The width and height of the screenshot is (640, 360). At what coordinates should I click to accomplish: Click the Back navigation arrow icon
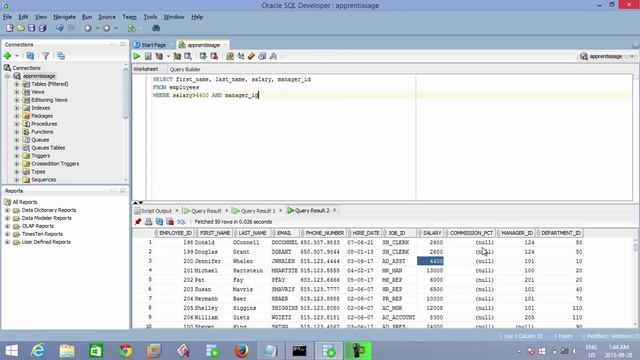pos(88,28)
